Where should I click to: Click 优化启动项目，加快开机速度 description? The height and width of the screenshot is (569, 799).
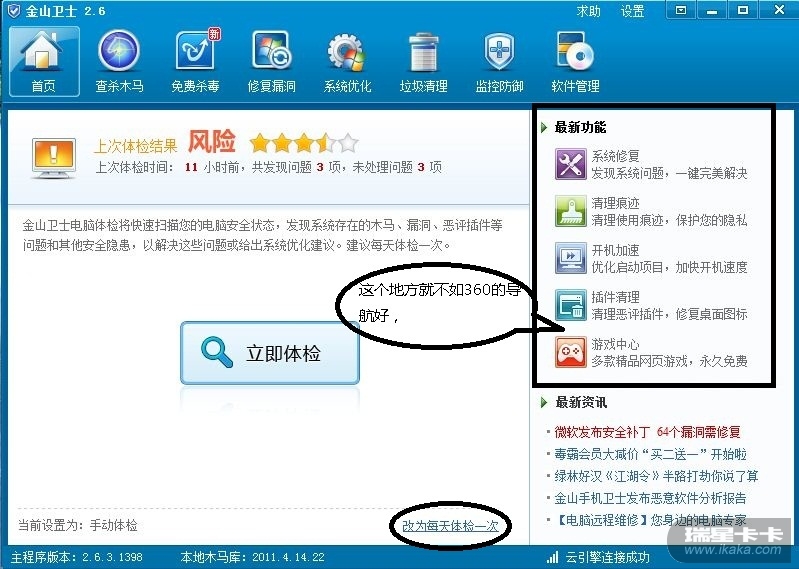(669, 267)
